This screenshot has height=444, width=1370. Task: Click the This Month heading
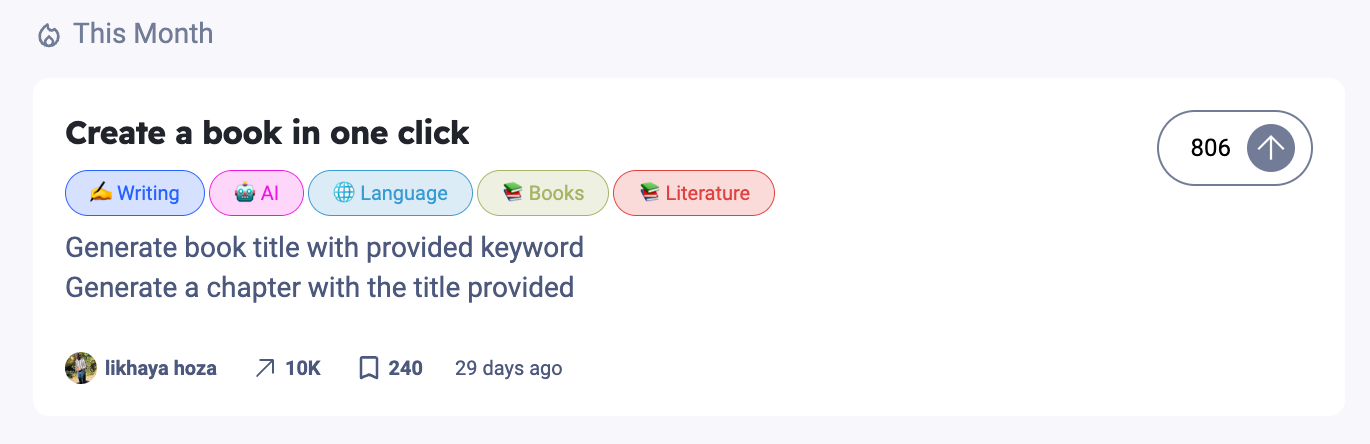tap(143, 34)
